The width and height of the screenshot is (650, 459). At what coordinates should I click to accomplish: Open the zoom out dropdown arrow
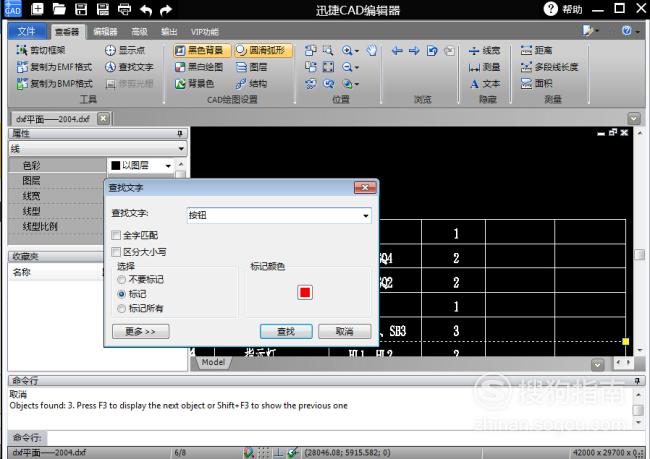pos(357,68)
